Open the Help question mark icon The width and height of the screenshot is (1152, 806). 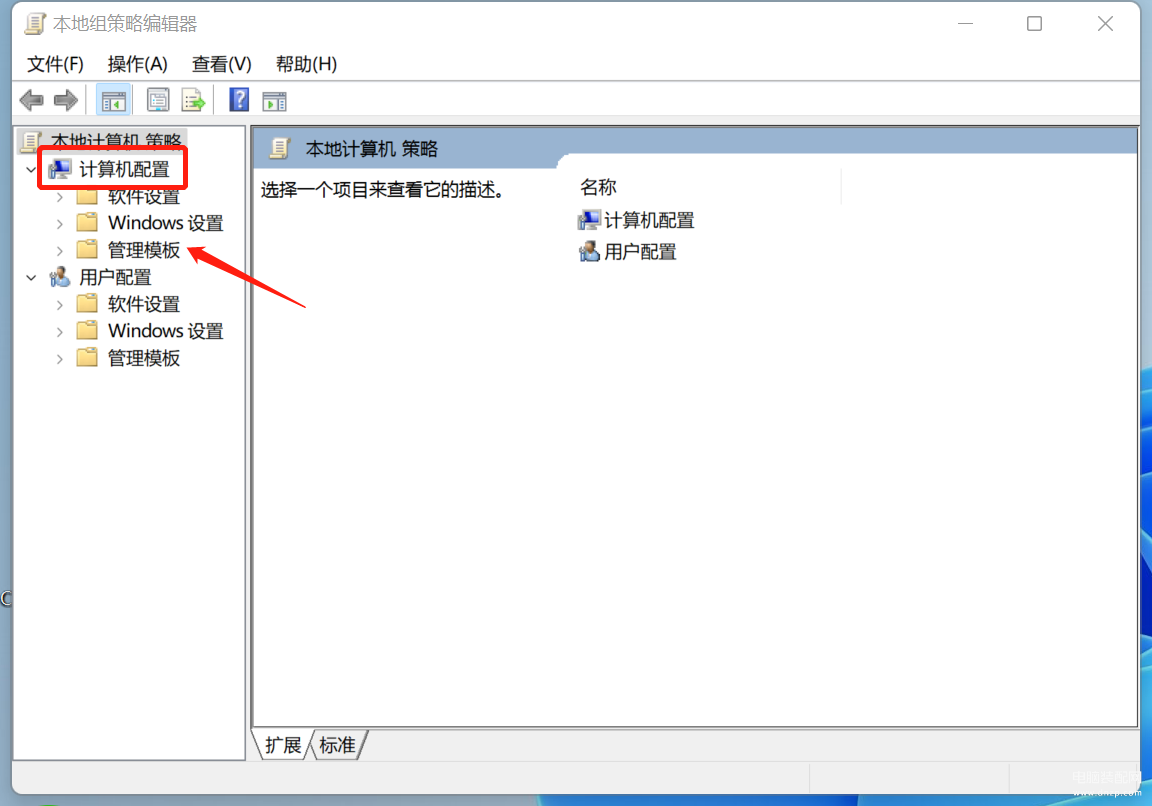pyautogui.click(x=239, y=100)
